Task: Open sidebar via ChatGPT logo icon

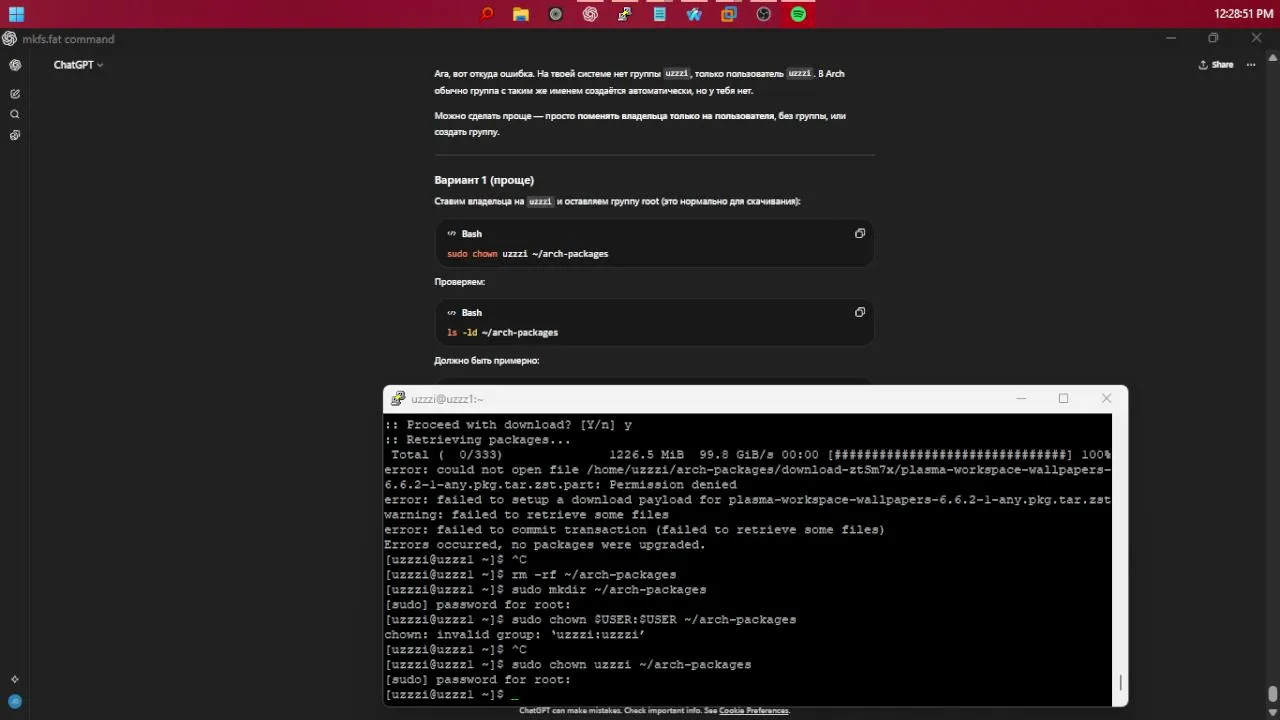Action: [15, 65]
